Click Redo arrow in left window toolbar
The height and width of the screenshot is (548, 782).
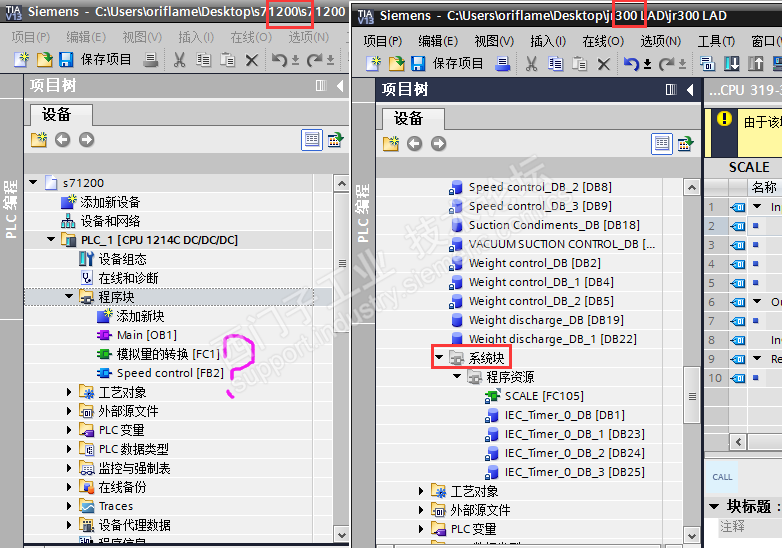tap(315, 60)
